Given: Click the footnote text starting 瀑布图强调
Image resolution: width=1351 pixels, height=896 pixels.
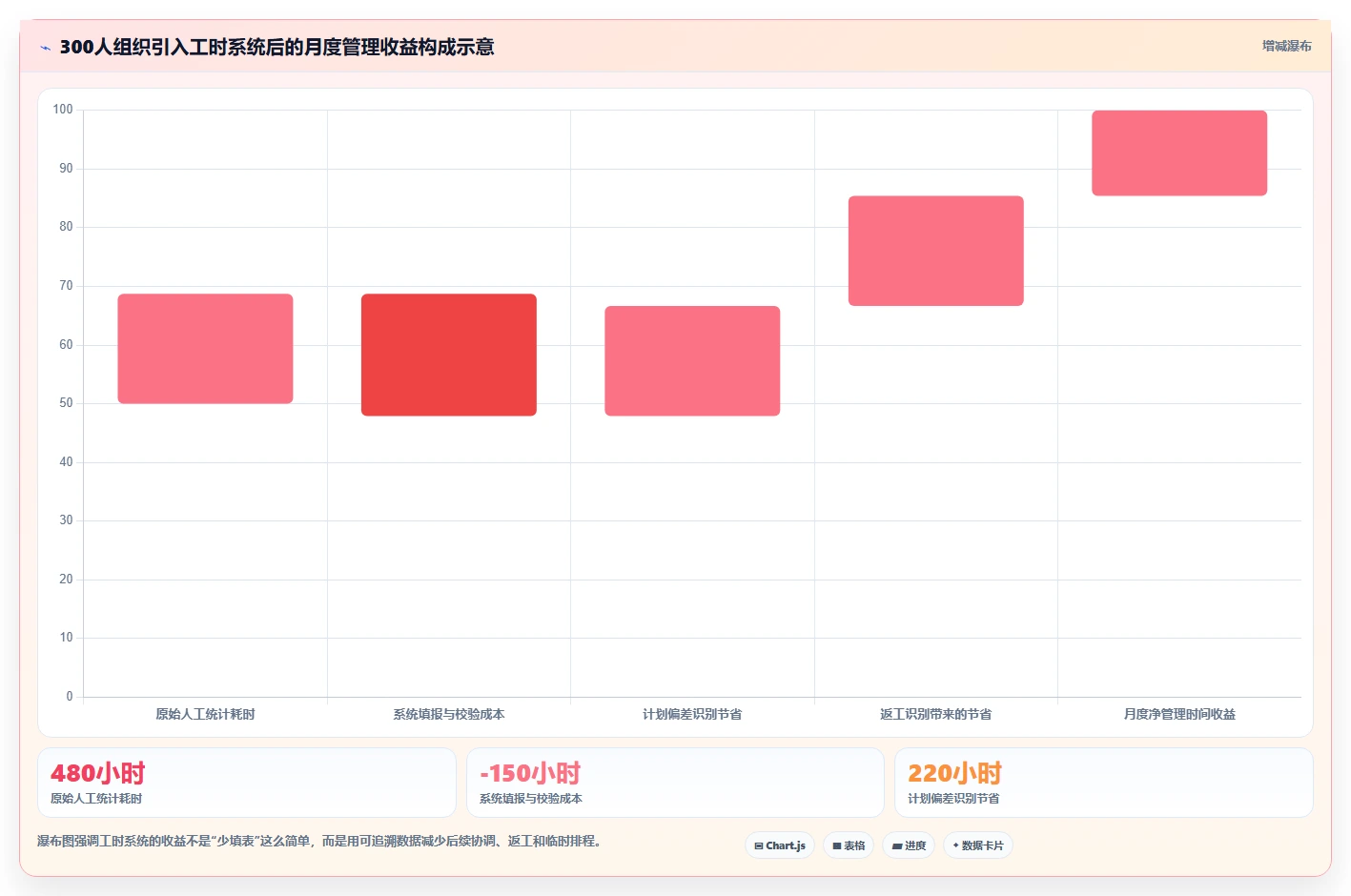Looking at the screenshot, I should (319, 841).
